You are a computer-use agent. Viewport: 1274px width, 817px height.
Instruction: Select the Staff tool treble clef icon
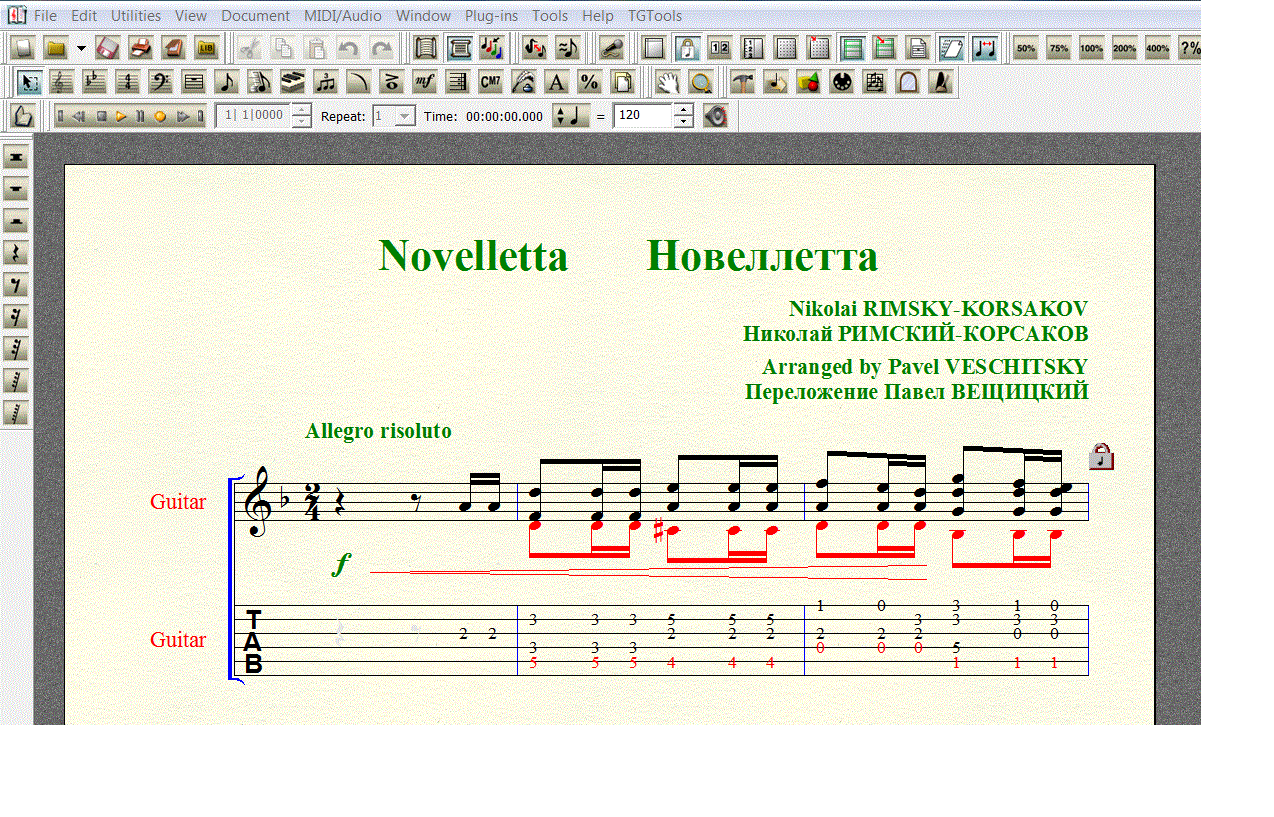click(60, 81)
